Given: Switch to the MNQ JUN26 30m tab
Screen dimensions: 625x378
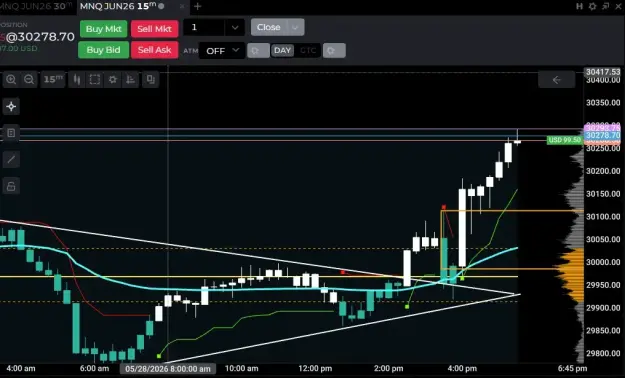Looking at the screenshot, I should click(37, 6).
